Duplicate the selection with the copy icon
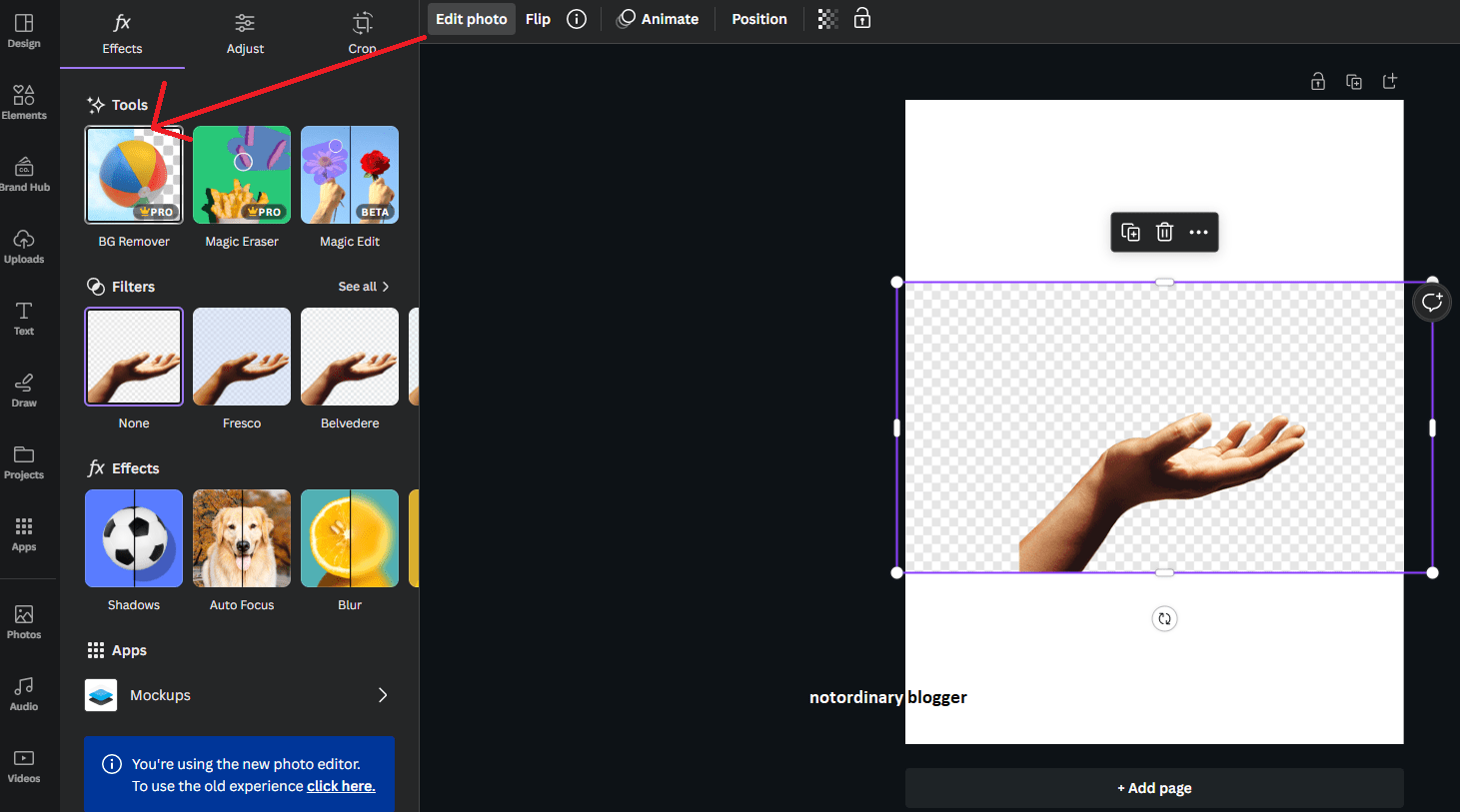Screen dimensions: 1460x812 [1130, 232]
